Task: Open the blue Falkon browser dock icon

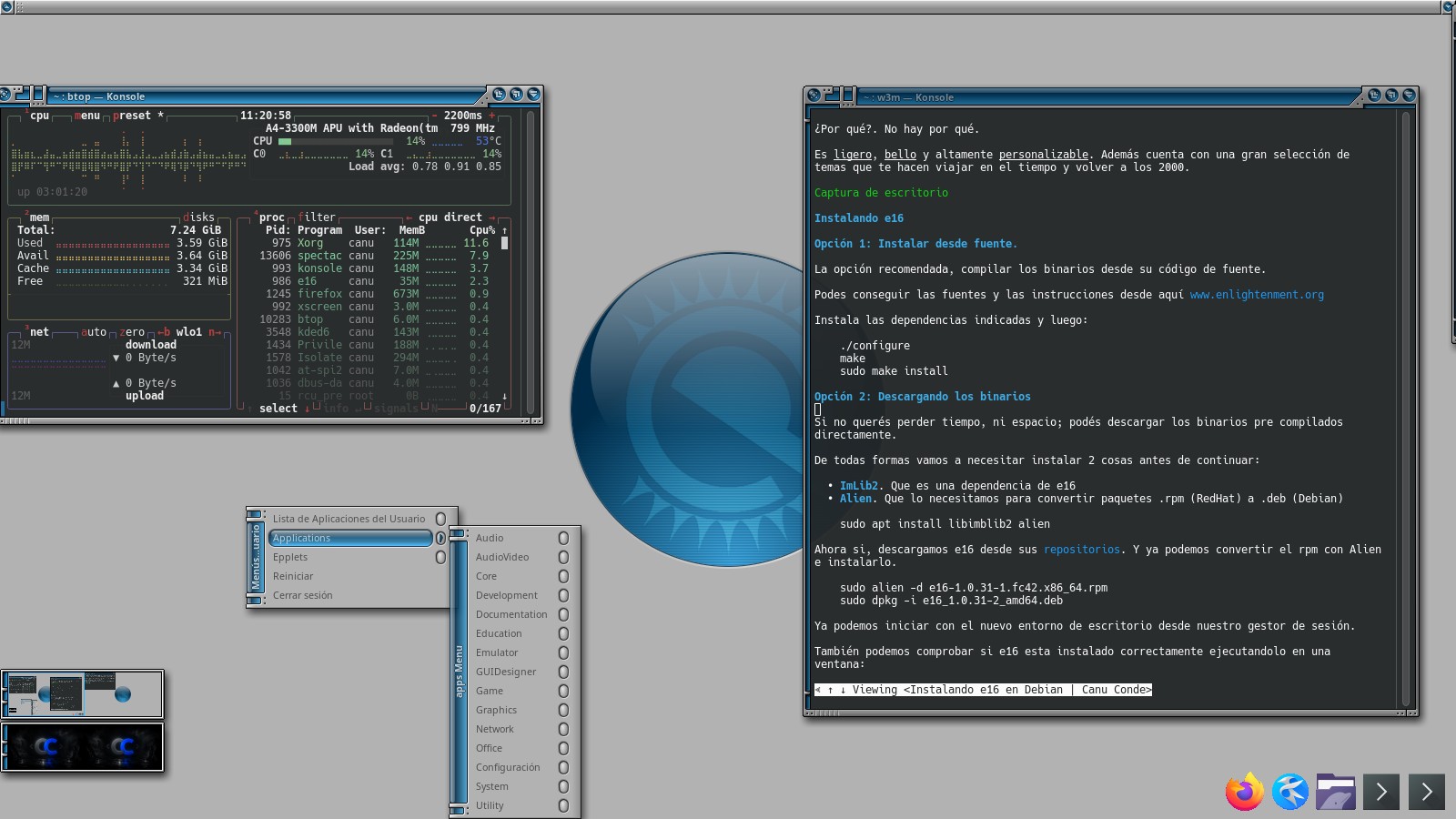Action: pyautogui.click(x=1289, y=791)
